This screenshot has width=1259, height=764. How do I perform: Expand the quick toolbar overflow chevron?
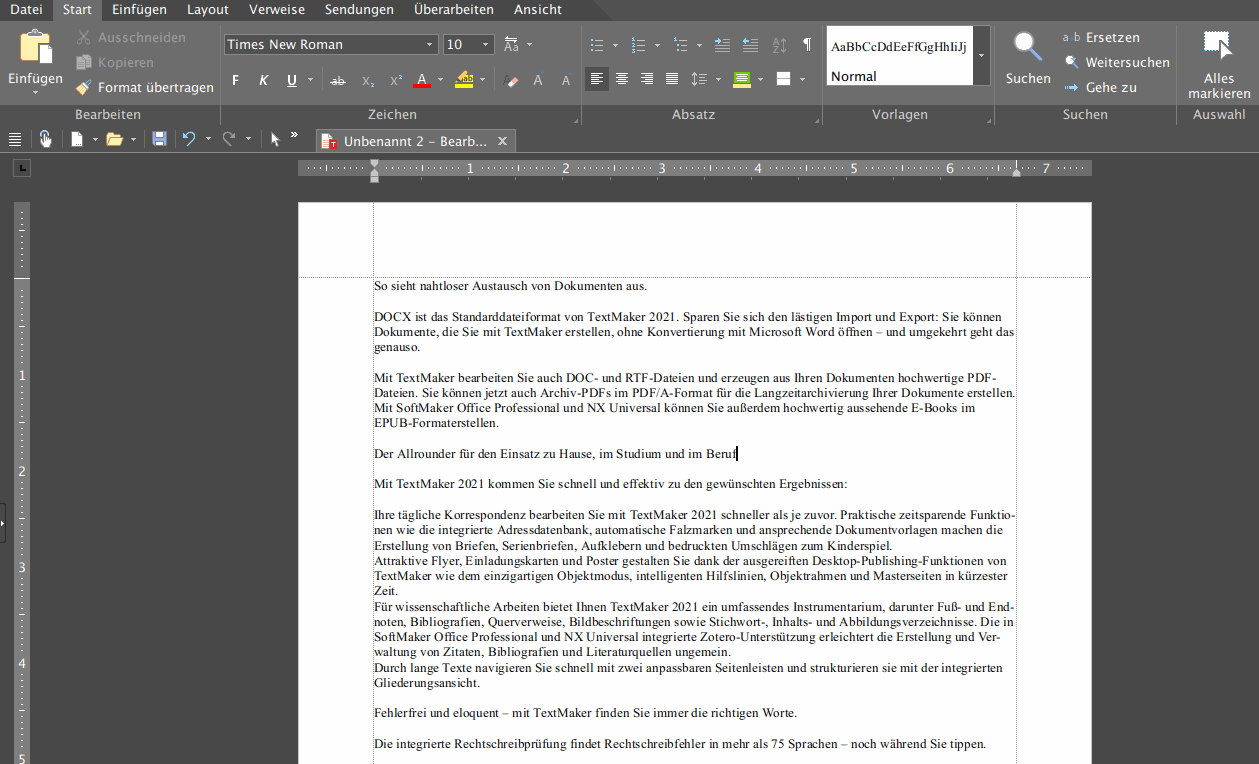point(294,135)
